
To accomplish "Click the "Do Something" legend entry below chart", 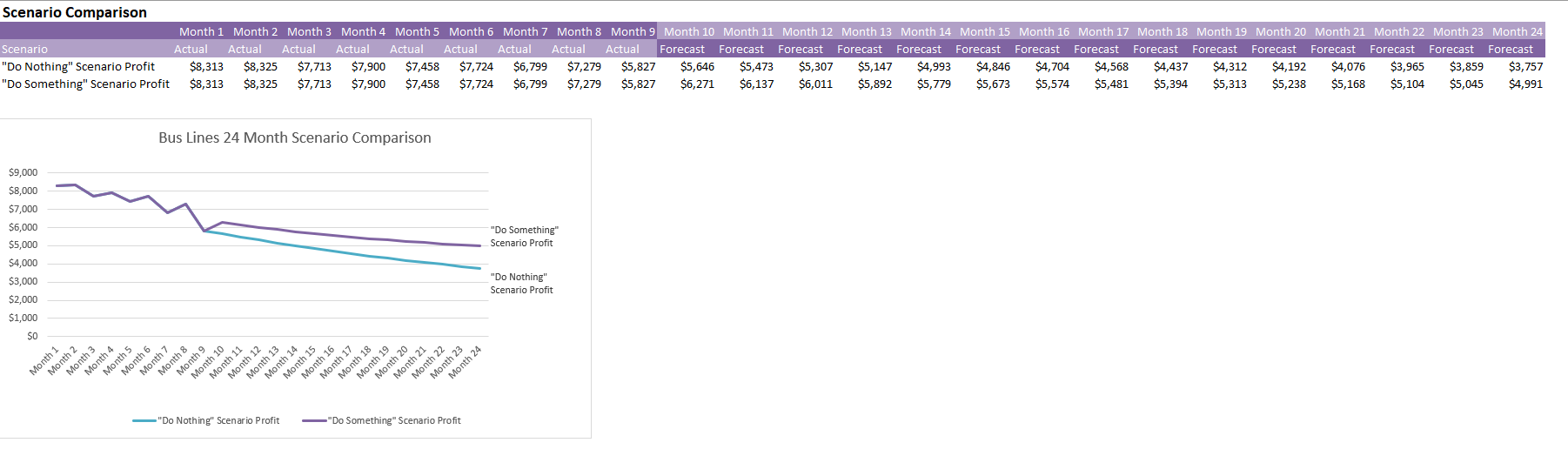I will click(381, 420).
